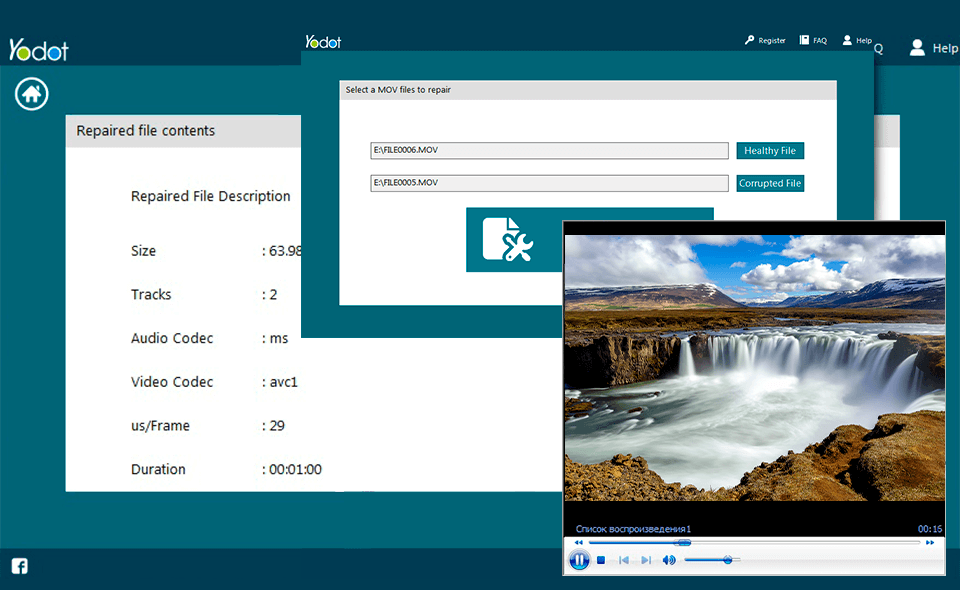Viewport: 960px width, 590px height.
Task: Open search with the magnifier icon
Action: pos(878,48)
